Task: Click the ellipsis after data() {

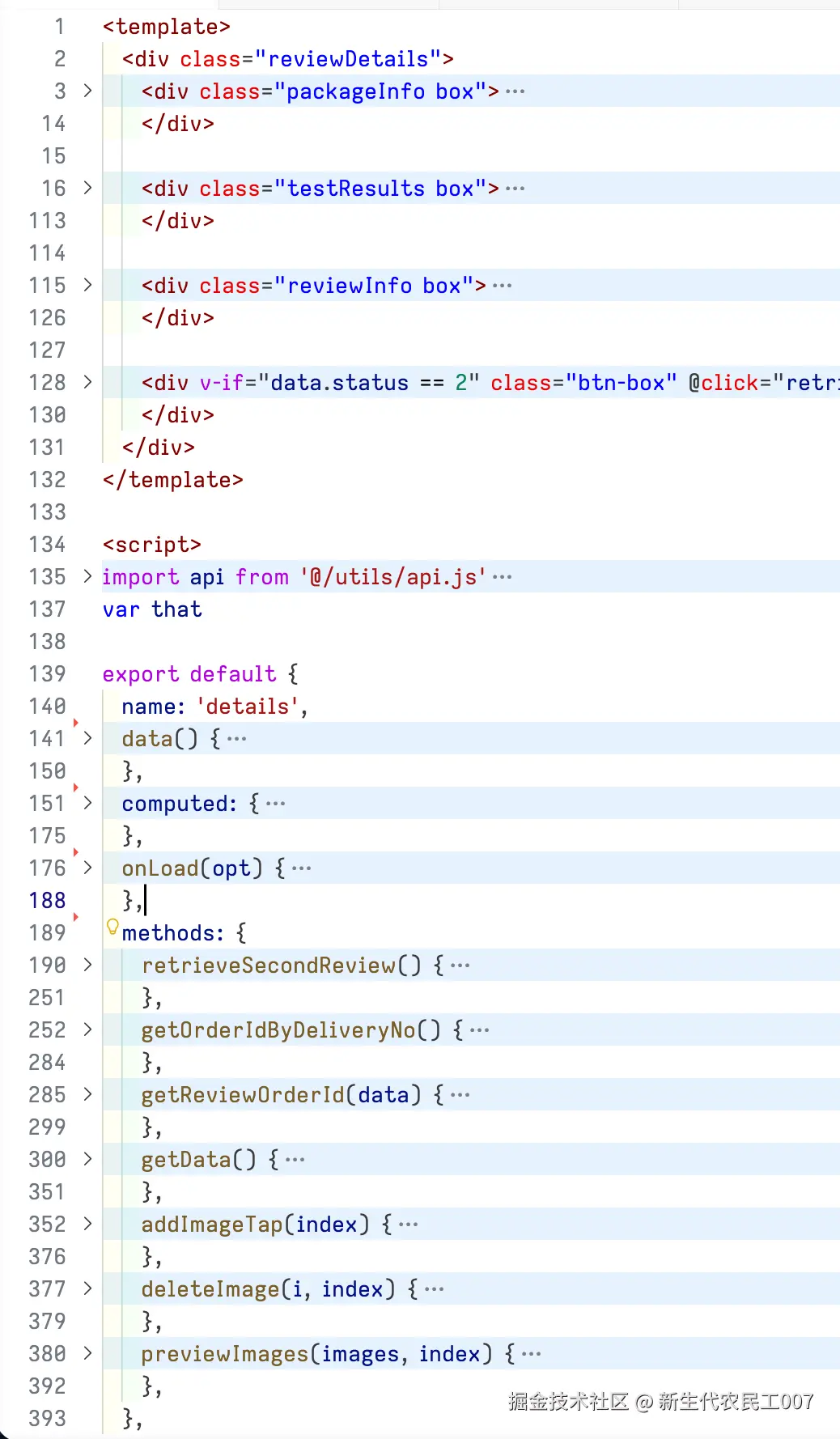Action: coord(236,739)
